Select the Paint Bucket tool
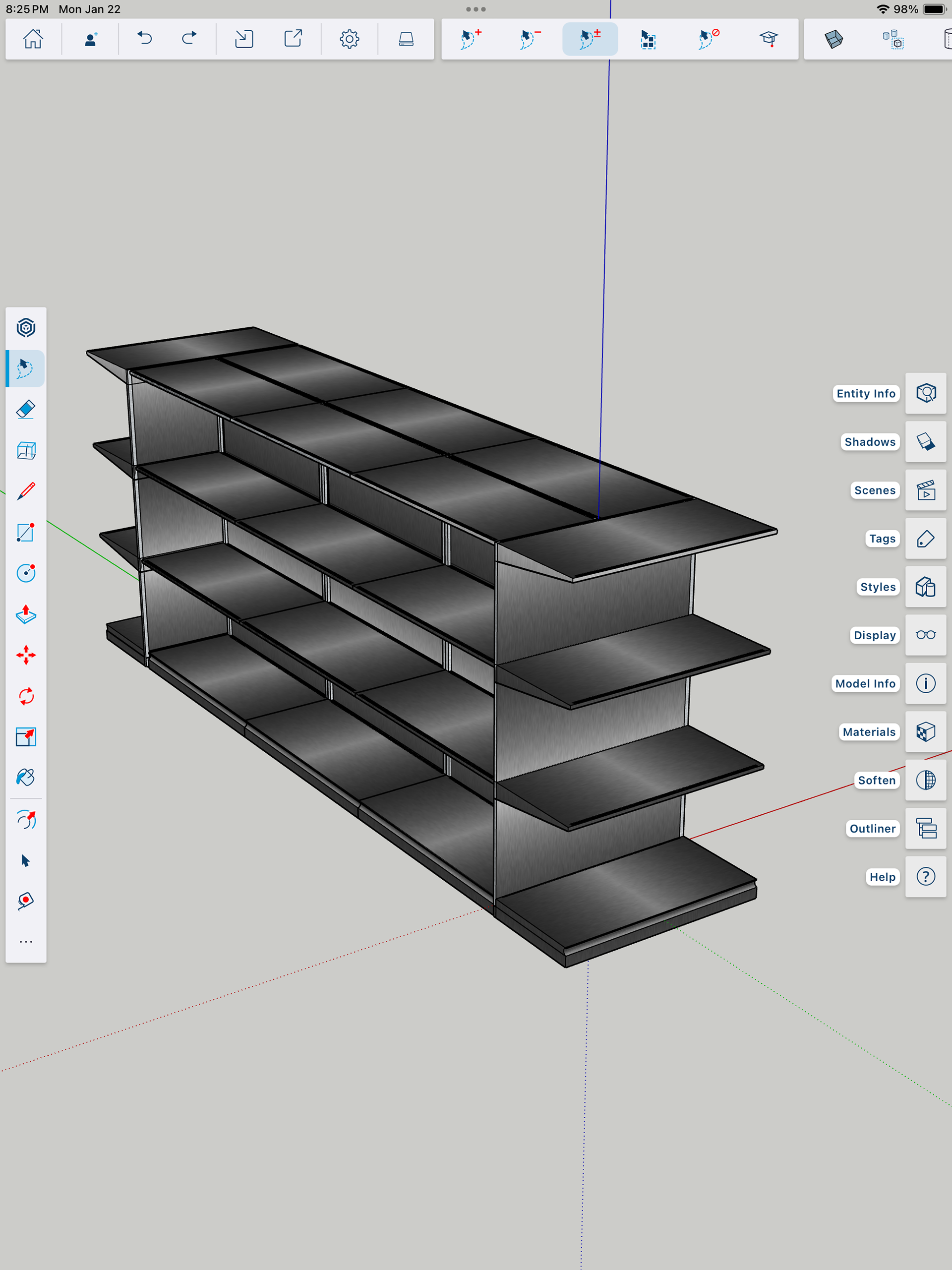Image resolution: width=952 pixels, height=1270 pixels. [x=26, y=778]
